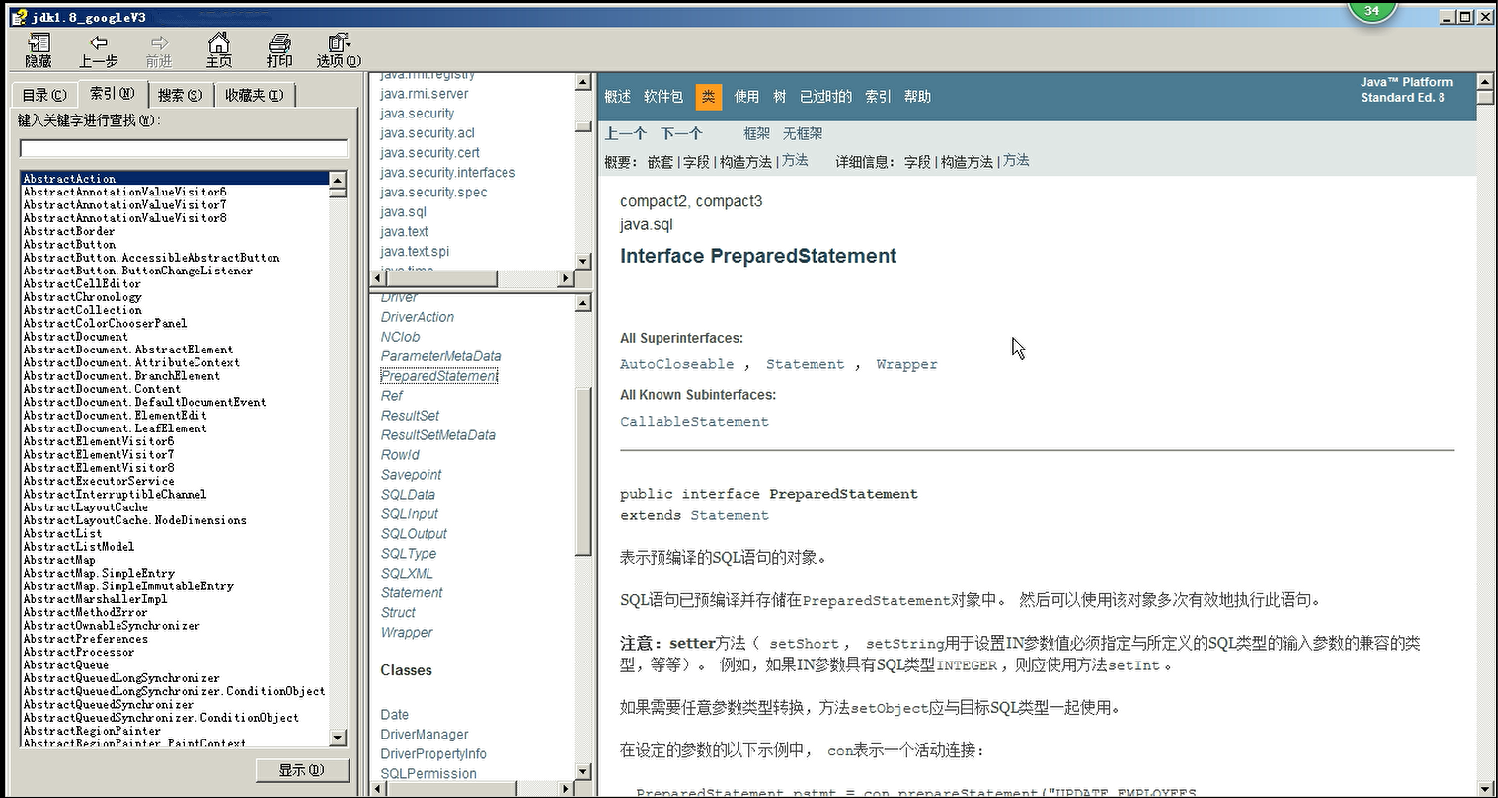Open the Statement superinterface link
The height and width of the screenshot is (798, 1498).
point(805,364)
